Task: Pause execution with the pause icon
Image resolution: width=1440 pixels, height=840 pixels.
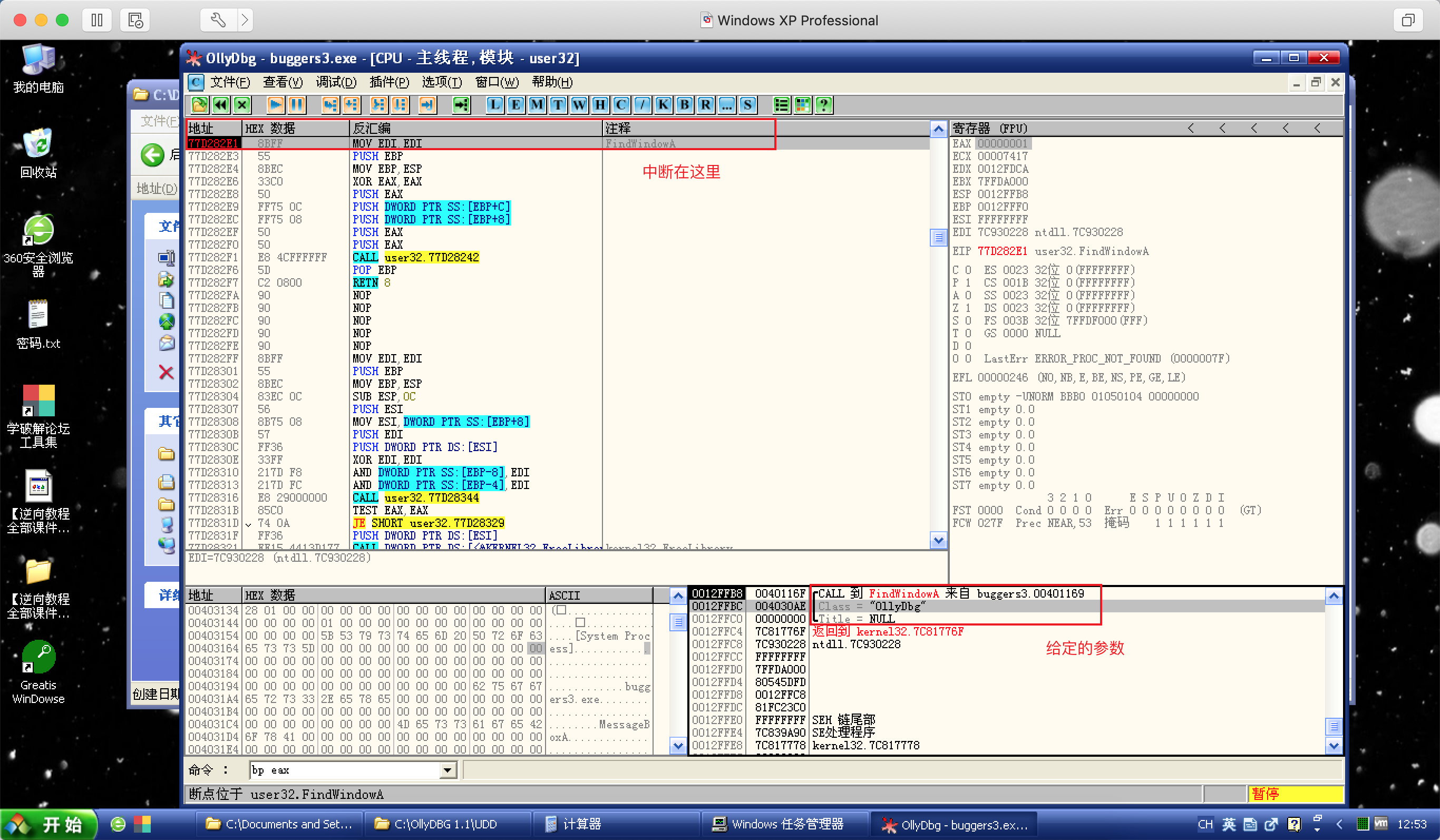Action: [x=297, y=104]
